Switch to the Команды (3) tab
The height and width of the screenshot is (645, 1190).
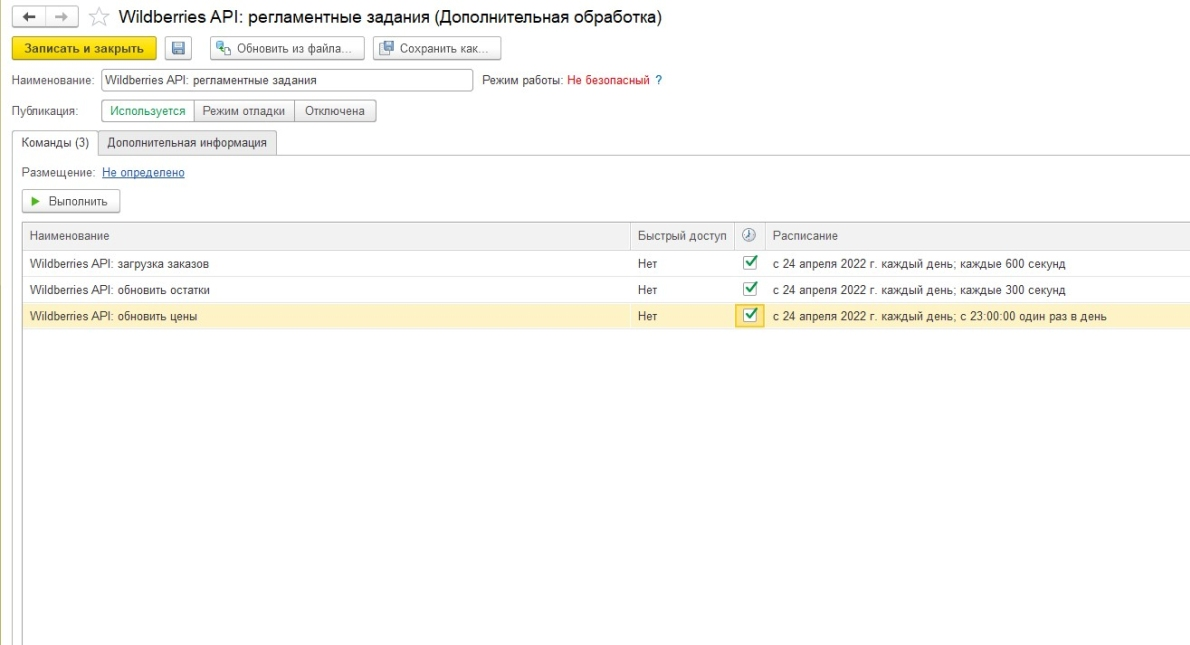point(55,143)
